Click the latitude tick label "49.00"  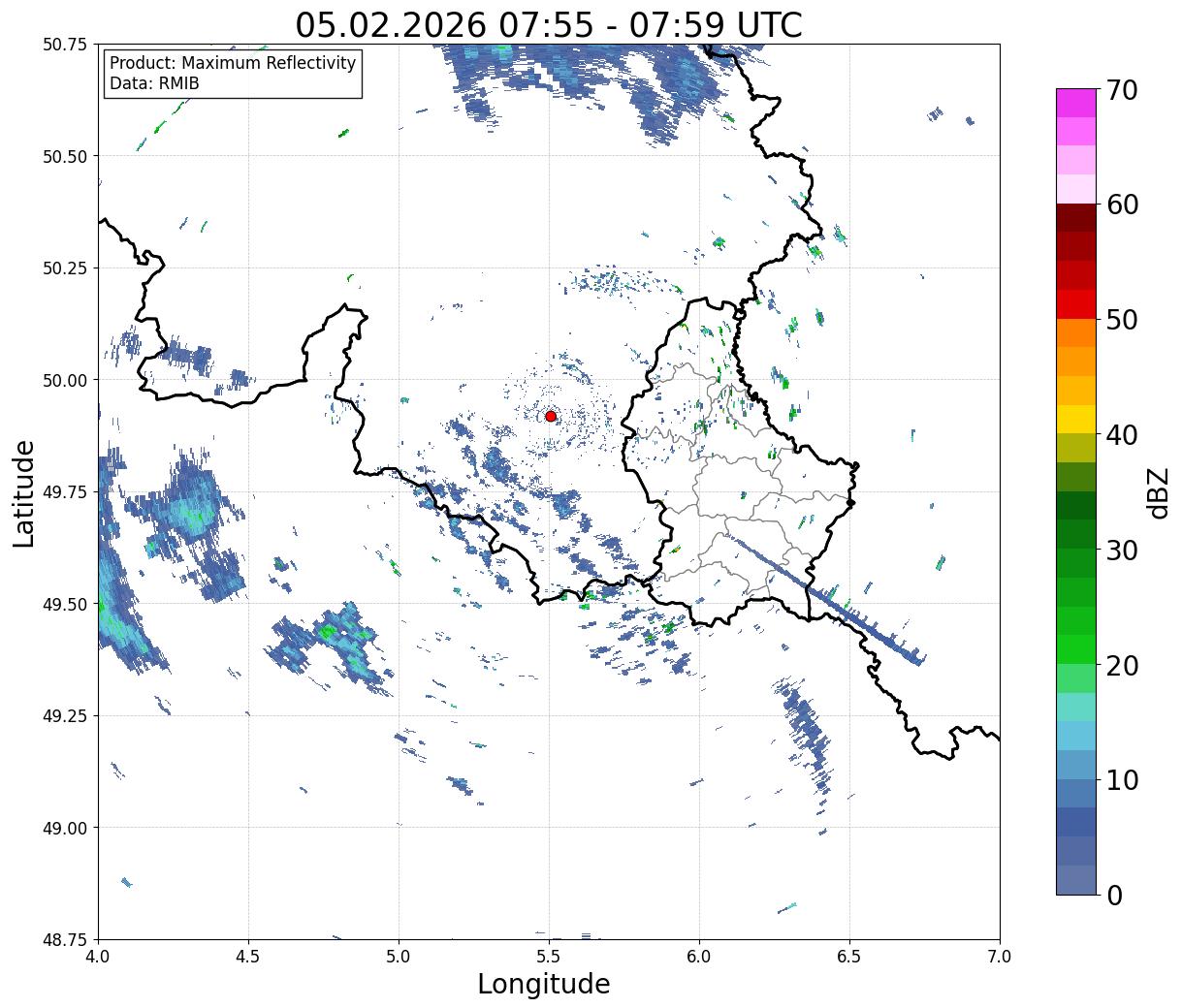tap(64, 828)
